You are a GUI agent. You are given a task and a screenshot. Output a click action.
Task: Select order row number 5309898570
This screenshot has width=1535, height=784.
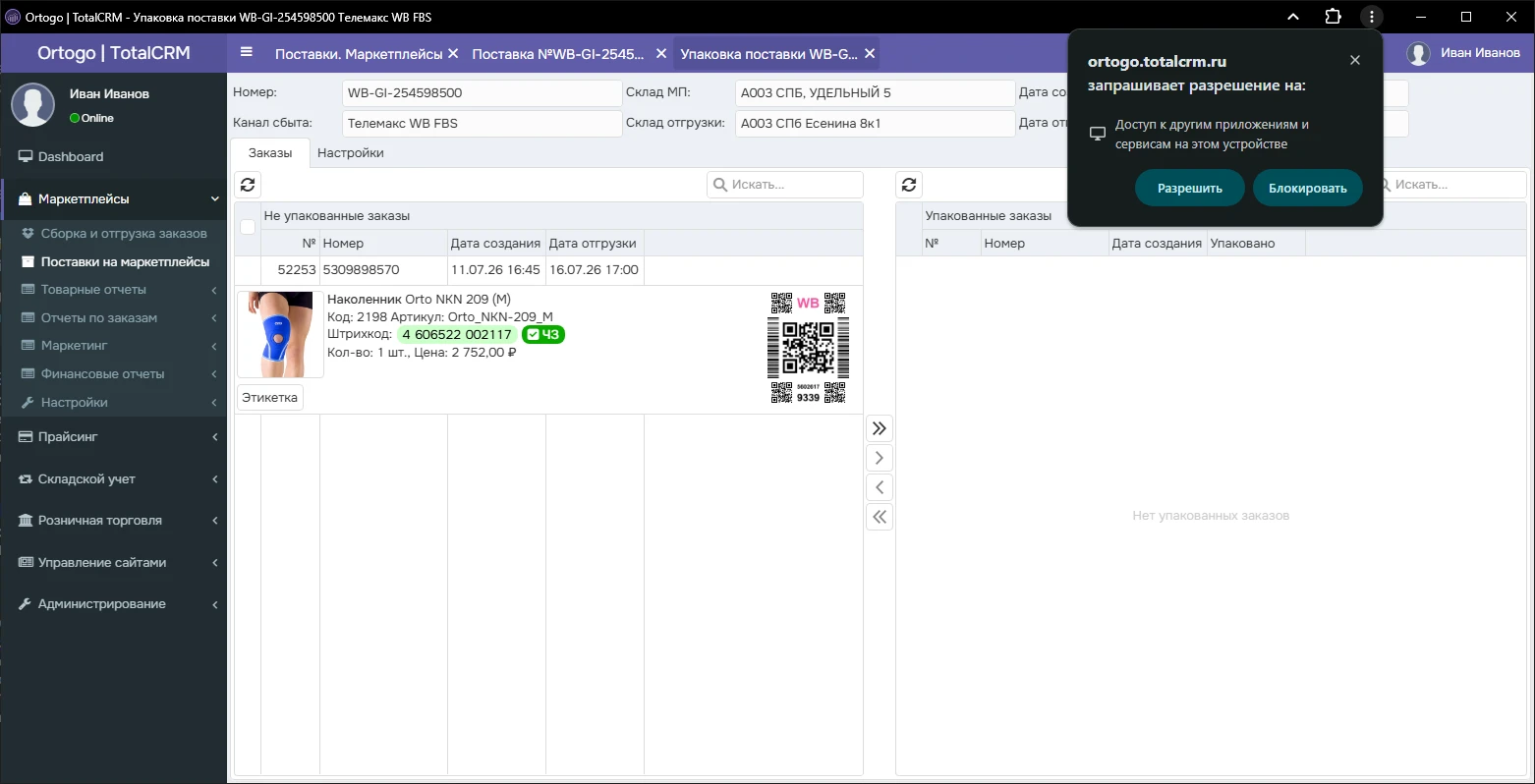tap(548, 270)
